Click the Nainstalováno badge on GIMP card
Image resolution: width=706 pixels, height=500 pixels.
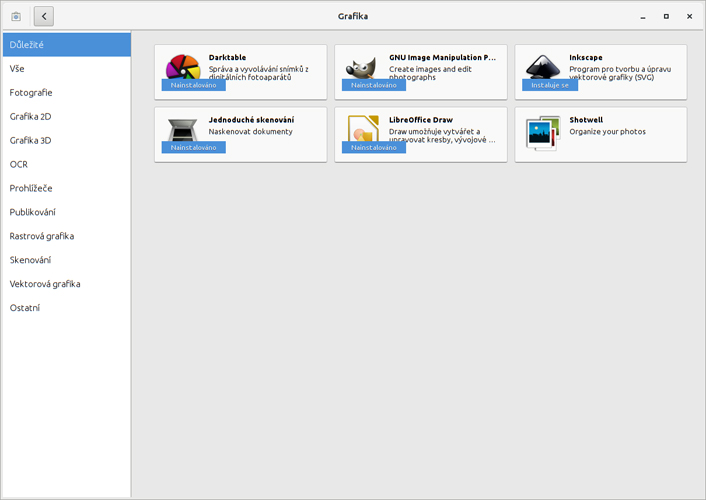pyautogui.click(x=374, y=85)
